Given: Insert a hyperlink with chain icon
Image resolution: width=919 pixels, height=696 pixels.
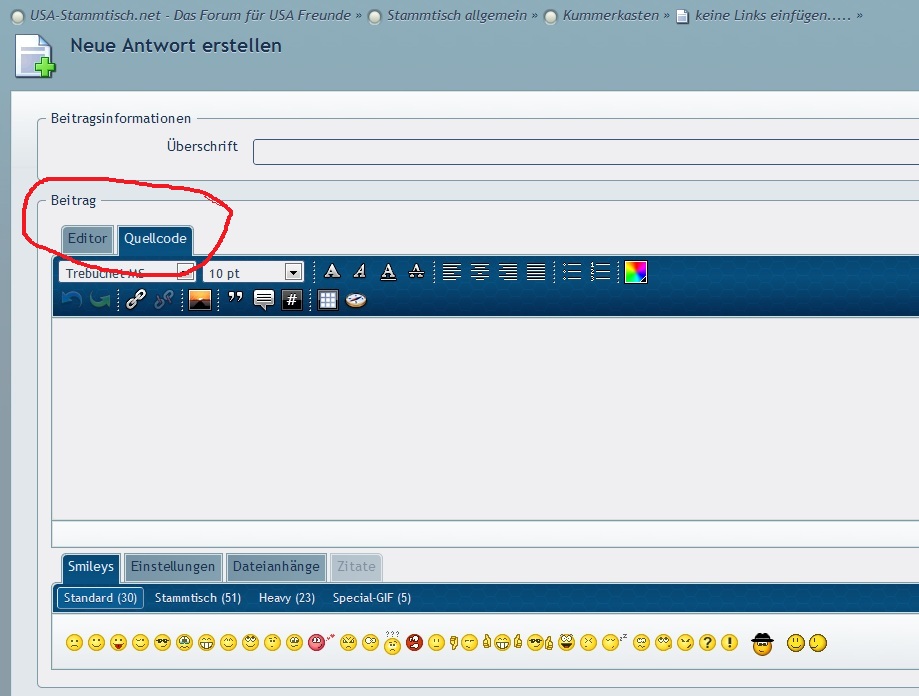Looking at the screenshot, I should (x=136, y=300).
